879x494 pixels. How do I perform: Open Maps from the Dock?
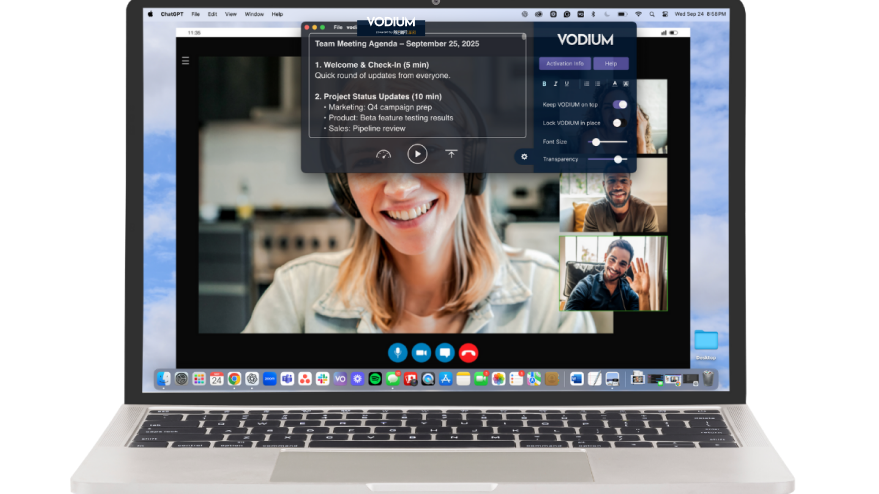(x=534, y=379)
